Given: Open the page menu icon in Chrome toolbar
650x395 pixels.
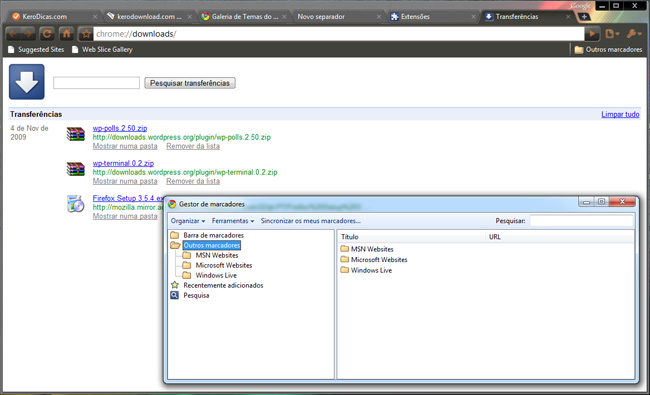Looking at the screenshot, I should pos(612,34).
